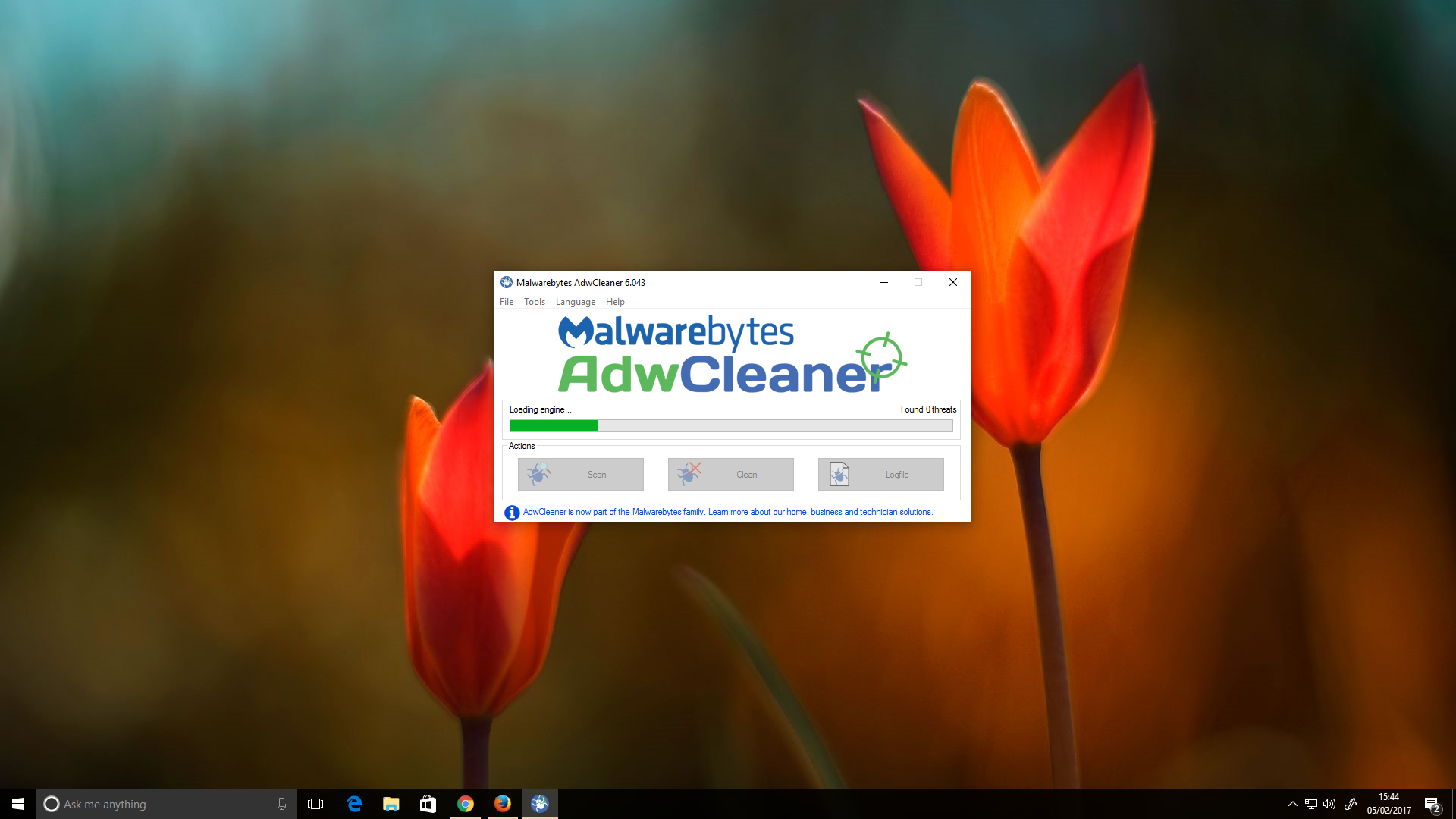Viewport: 1456px width, 819px height.
Task: Open the Language menu
Action: point(576,302)
